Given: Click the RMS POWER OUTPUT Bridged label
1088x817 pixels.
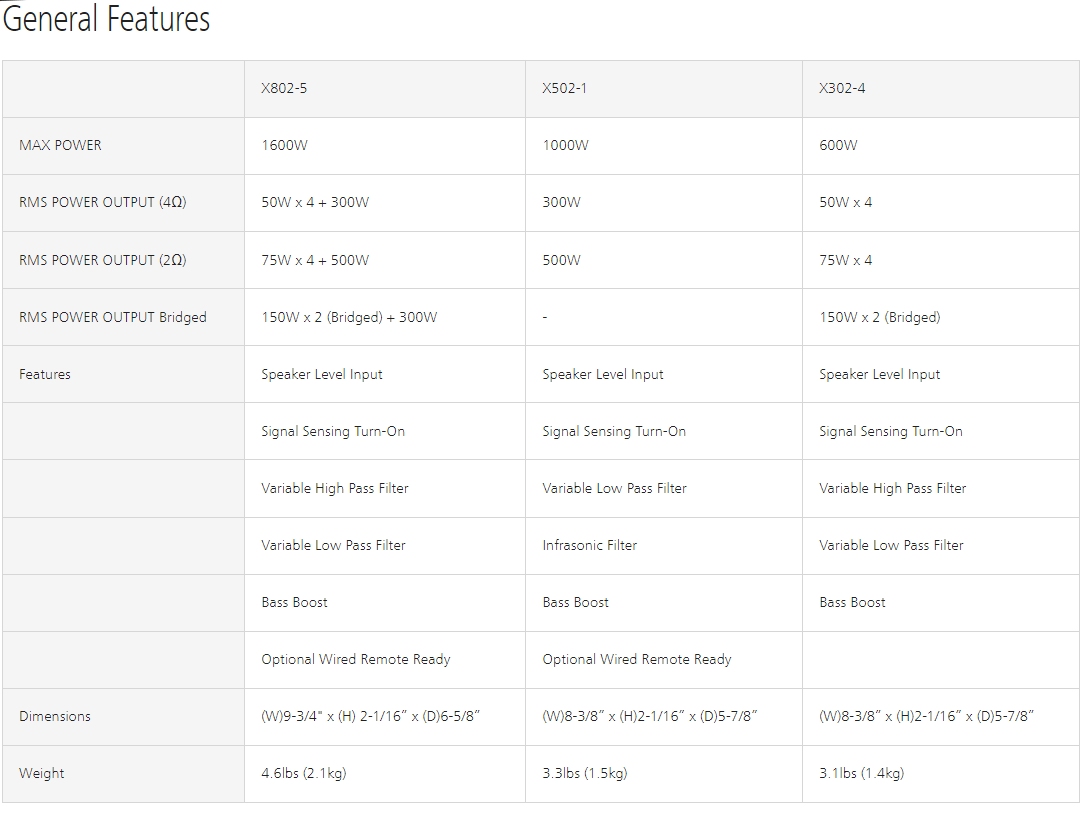Looking at the screenshot, I should (x=112, y=317).
